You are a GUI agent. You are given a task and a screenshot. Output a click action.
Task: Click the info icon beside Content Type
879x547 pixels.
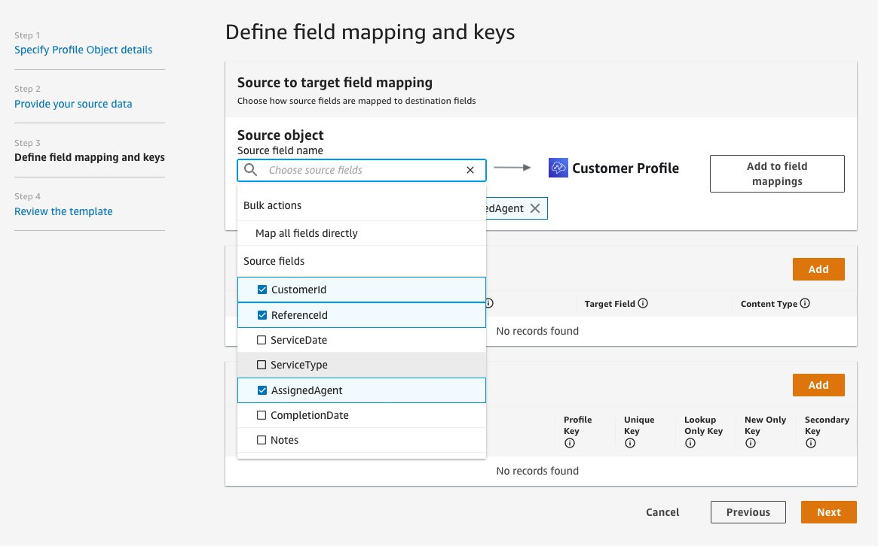(x=805, y=304)
